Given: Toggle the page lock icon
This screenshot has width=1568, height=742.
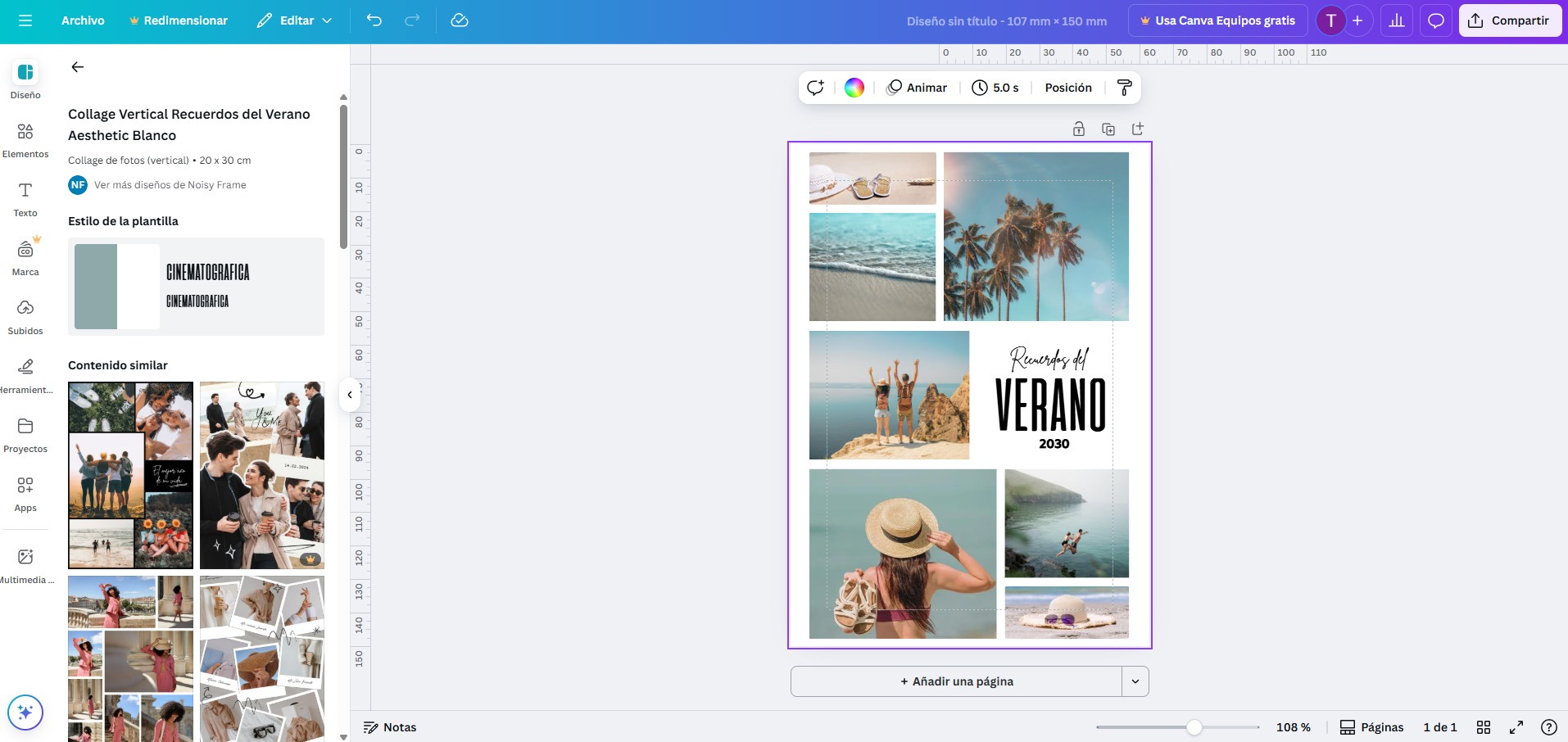Looking at the screenshot, I should [1079, 129].
